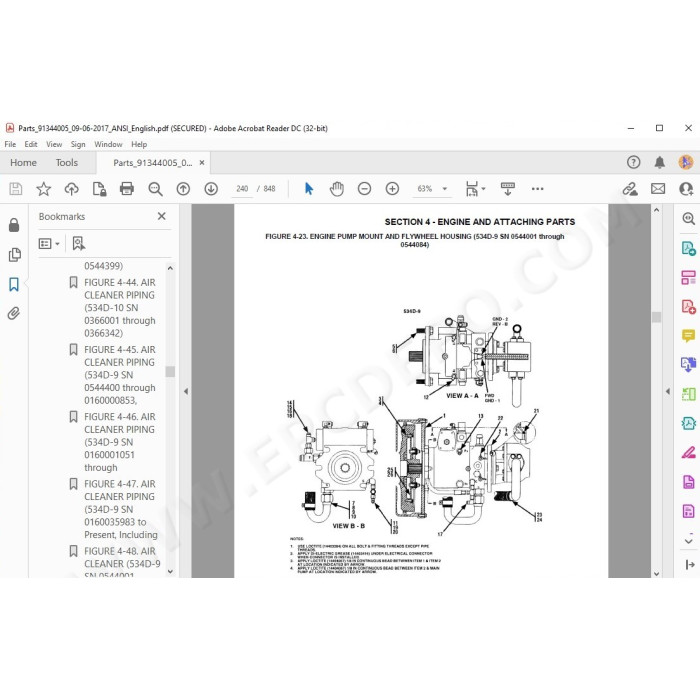
Task: Open the Sign menu
Action: [x=78, y=144]
